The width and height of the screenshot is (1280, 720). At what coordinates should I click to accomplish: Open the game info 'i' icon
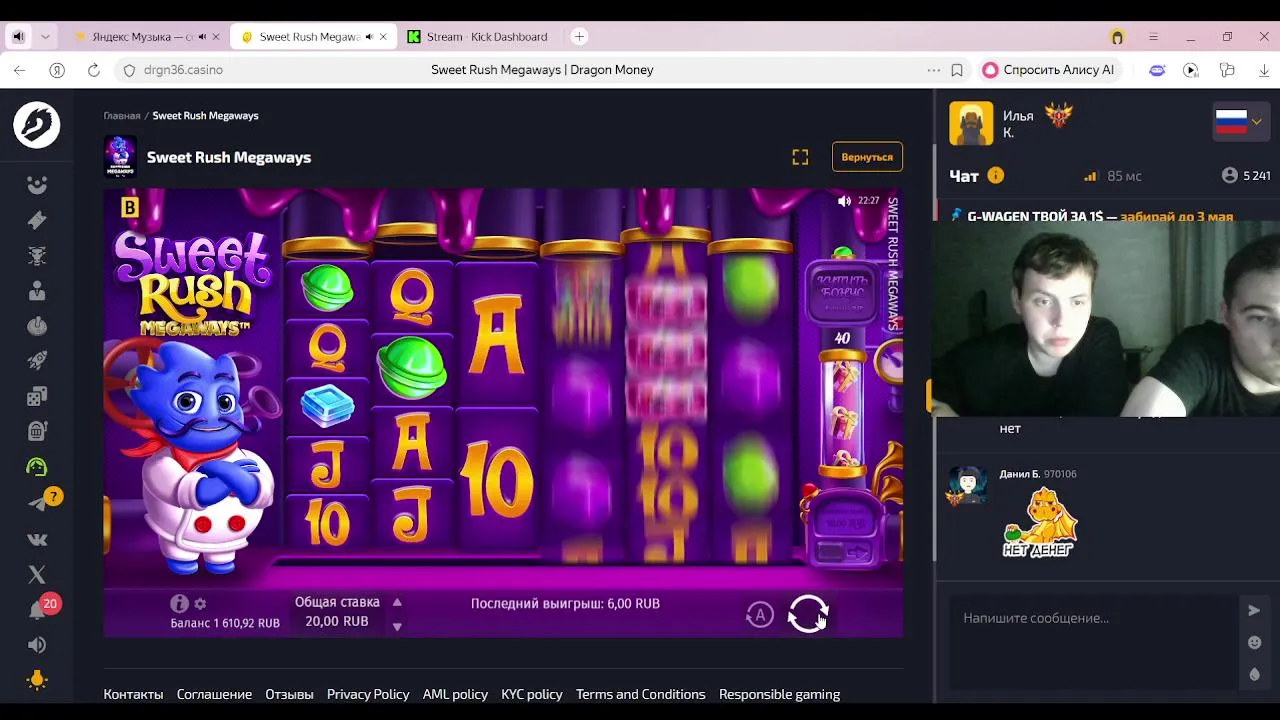[179, 603]
